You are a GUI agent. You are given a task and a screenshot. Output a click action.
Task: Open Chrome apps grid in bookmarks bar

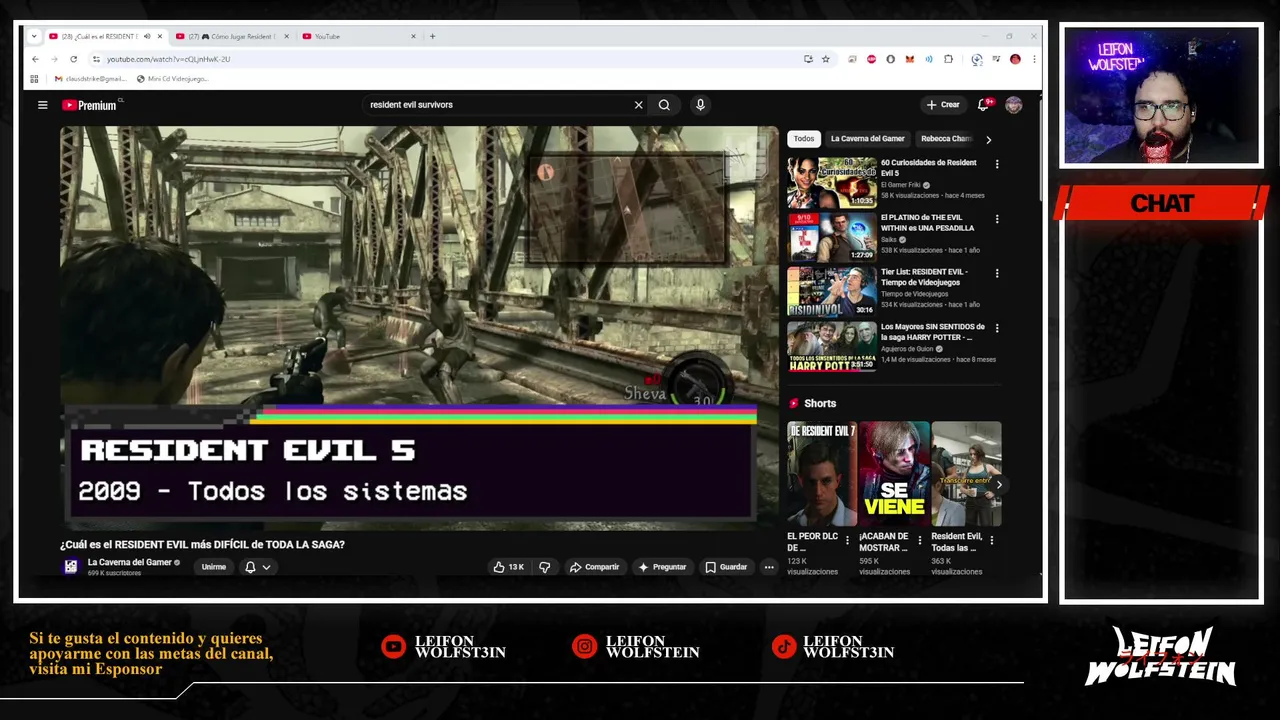pos(34,78)
